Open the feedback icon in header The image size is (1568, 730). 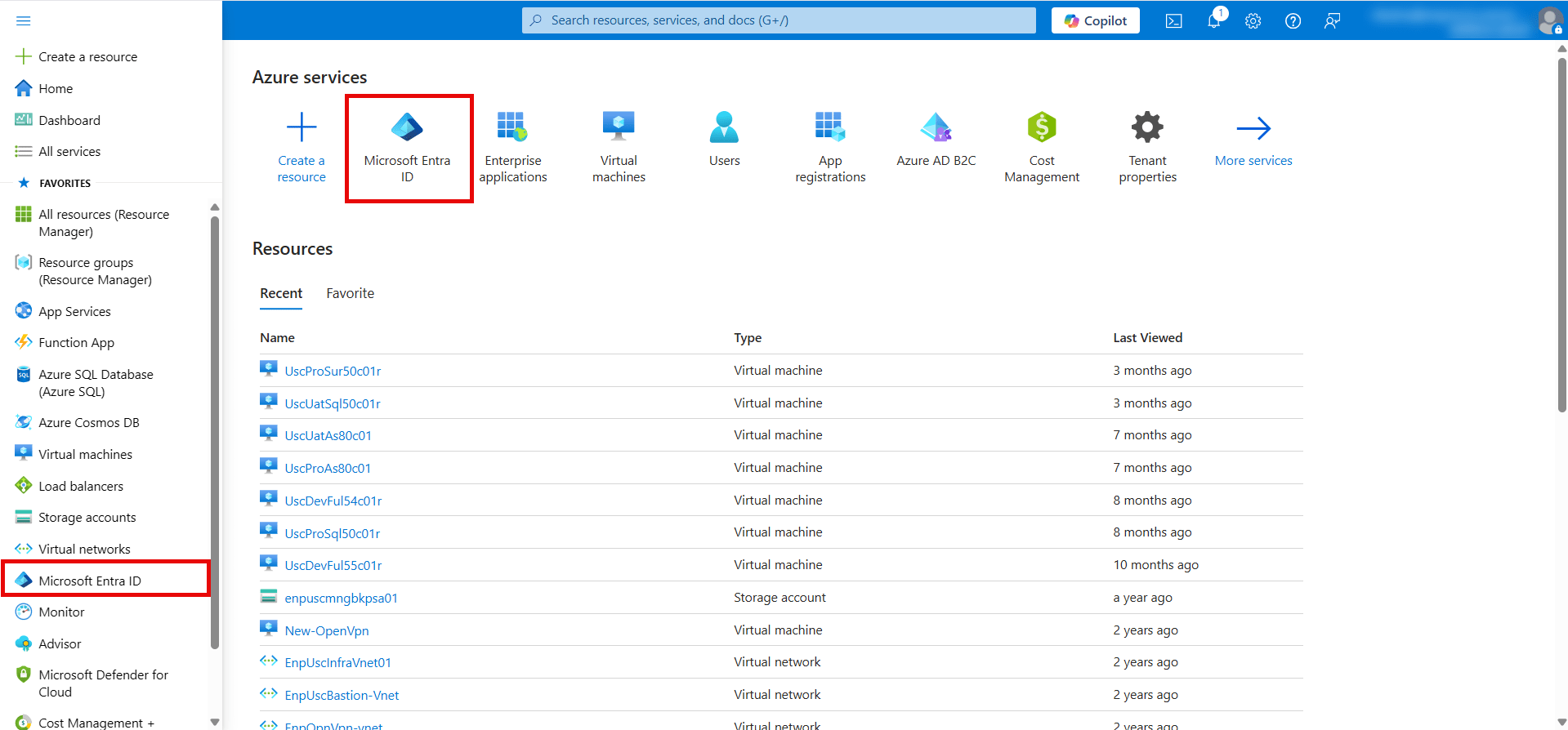(1332, 21)
